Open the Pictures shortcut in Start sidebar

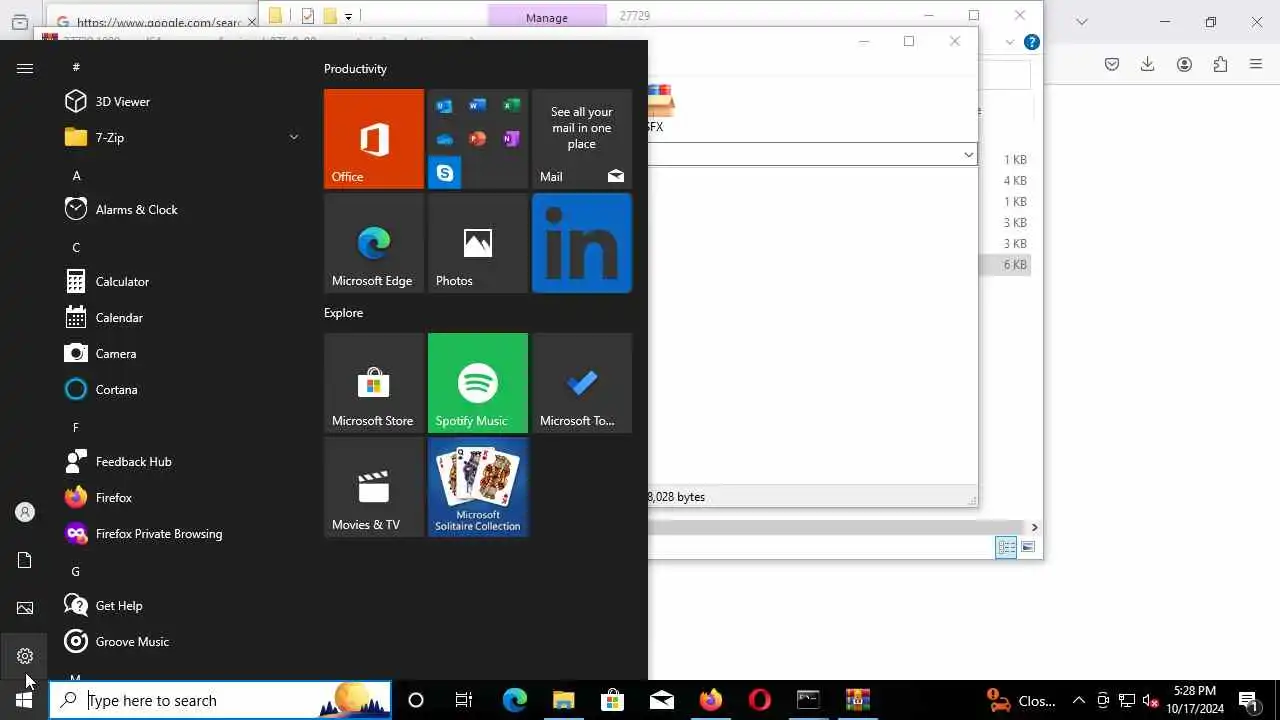click(25, 608)
